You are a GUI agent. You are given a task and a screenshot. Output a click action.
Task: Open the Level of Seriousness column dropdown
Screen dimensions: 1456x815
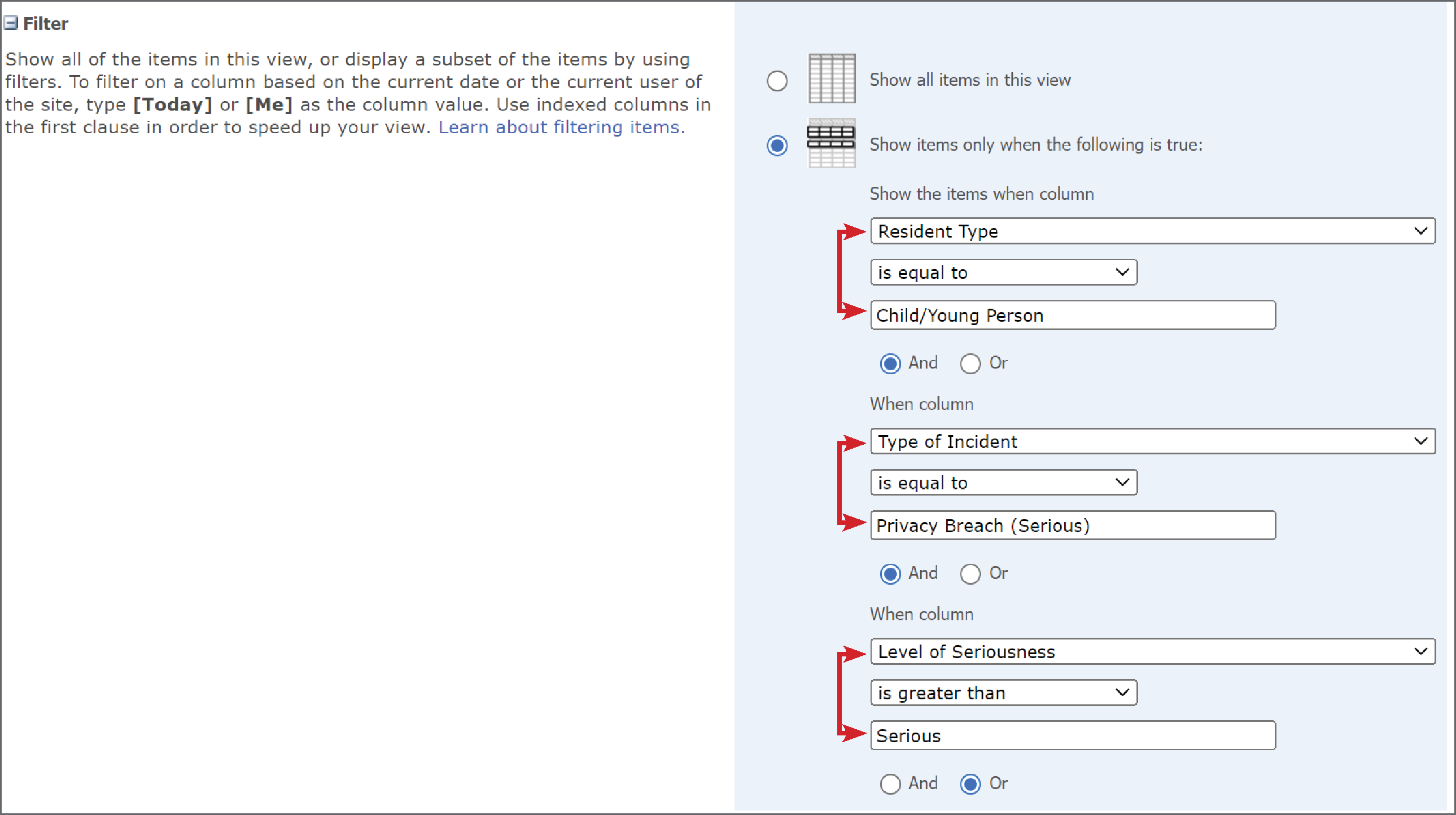[x=1152, y=652]
